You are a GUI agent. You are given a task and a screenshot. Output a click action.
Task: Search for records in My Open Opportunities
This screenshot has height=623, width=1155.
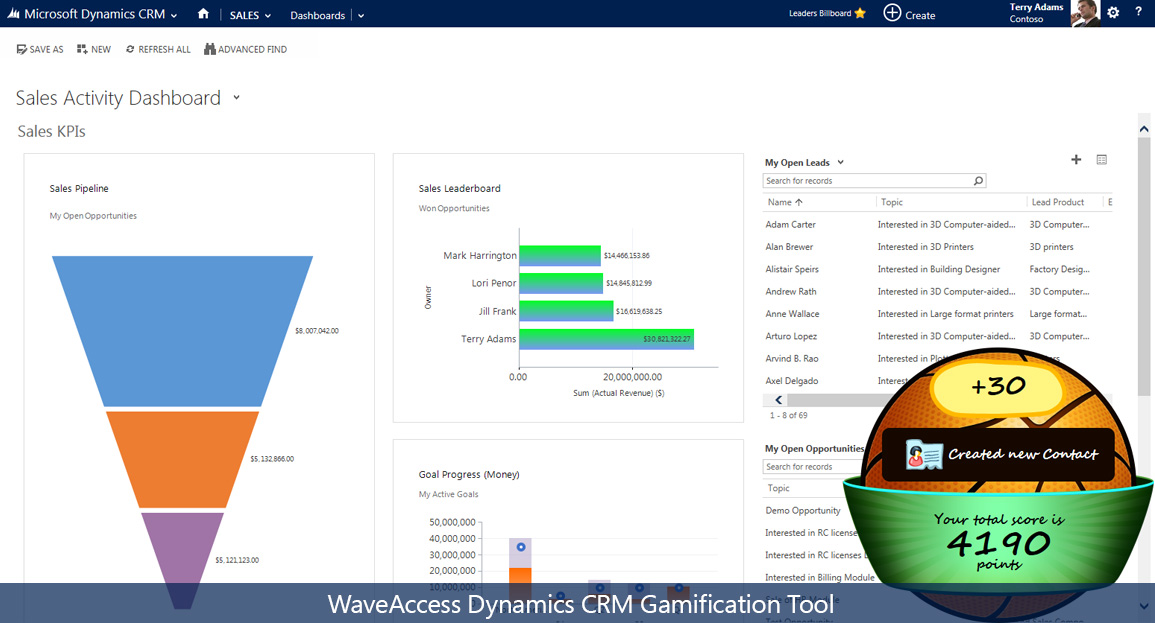point(812,466)
